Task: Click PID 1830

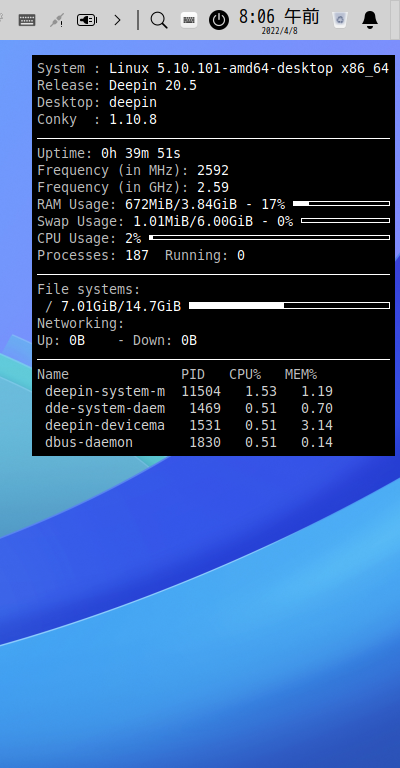Action: (x=205, y=442)
